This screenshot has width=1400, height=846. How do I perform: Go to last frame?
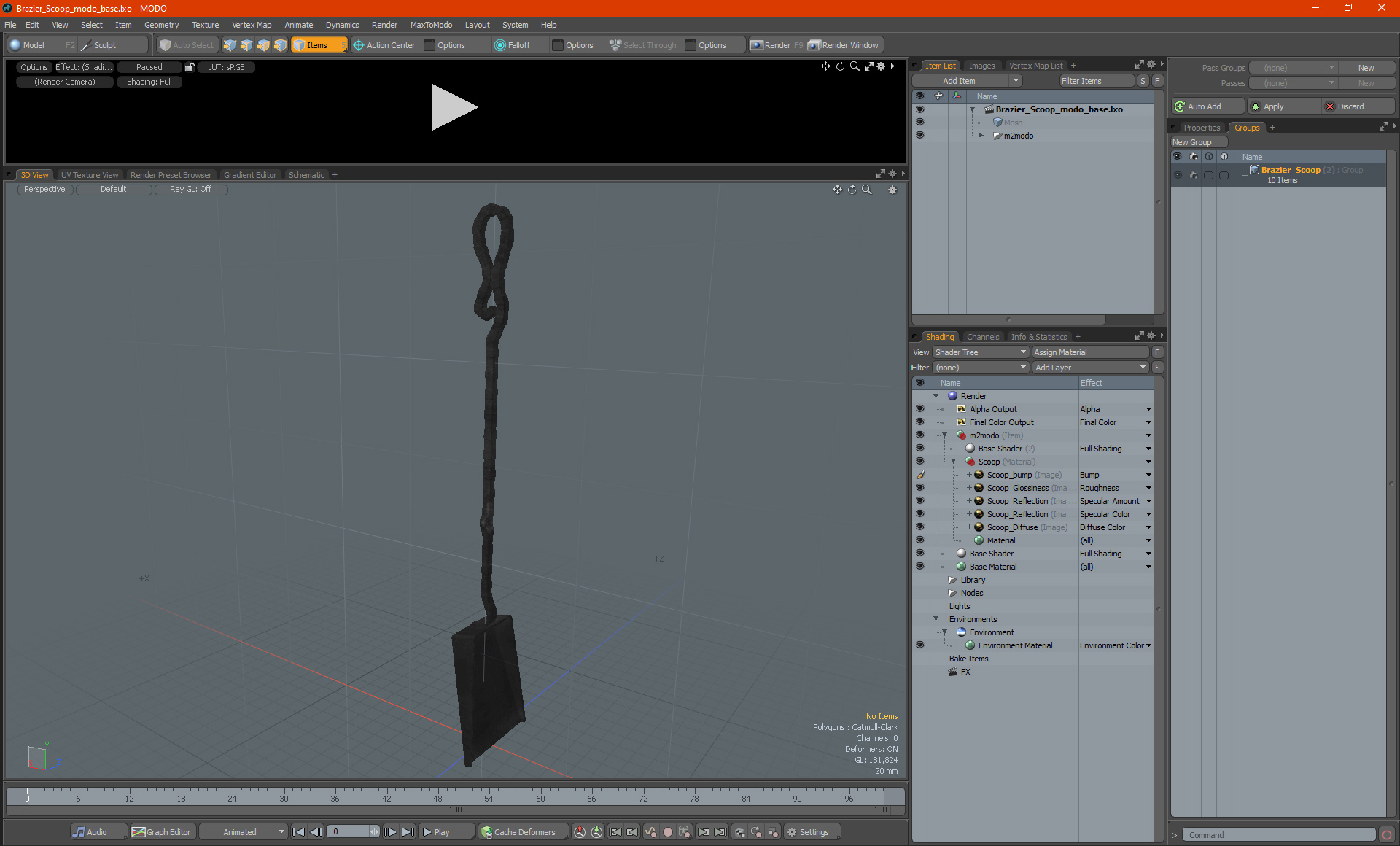408,832
